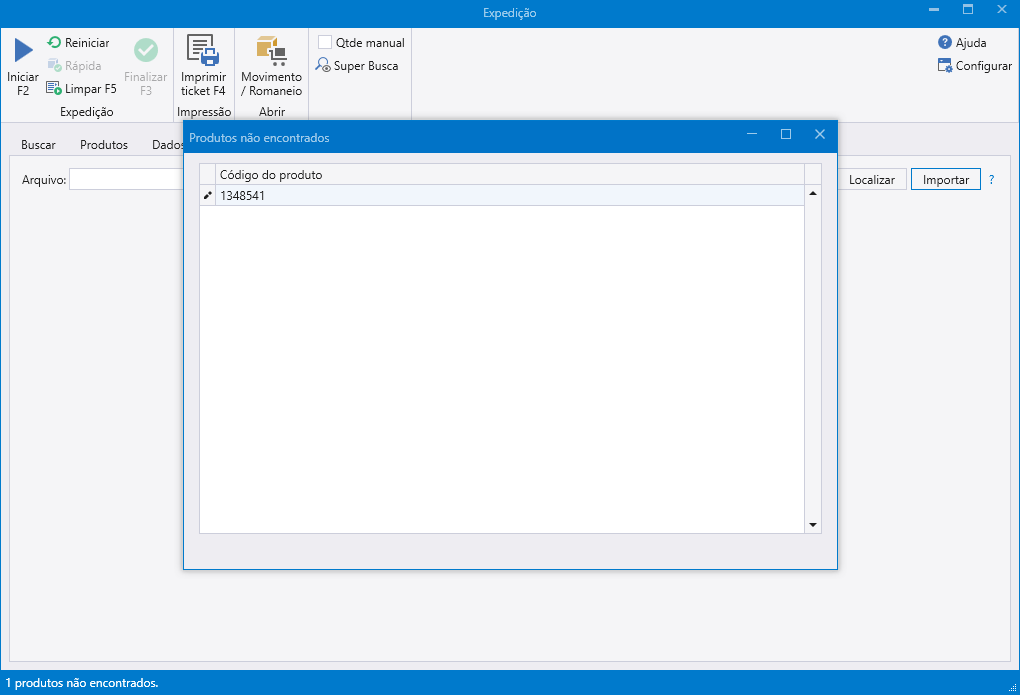Open the Configurar settings
This screenshot has width=1020, height=695.
(975, 66)
